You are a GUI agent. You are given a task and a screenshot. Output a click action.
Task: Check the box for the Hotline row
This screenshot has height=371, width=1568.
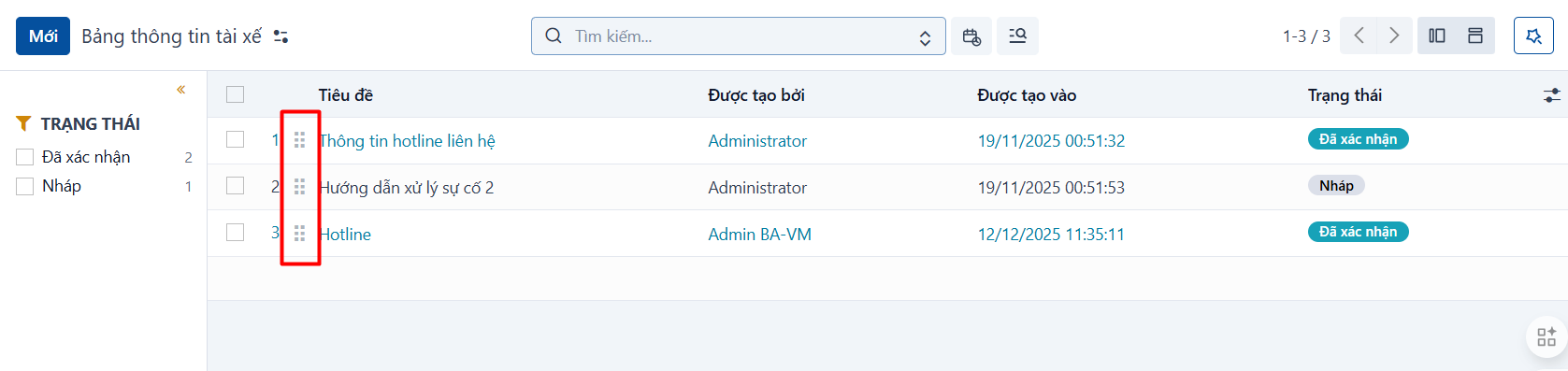pos(235,232)
